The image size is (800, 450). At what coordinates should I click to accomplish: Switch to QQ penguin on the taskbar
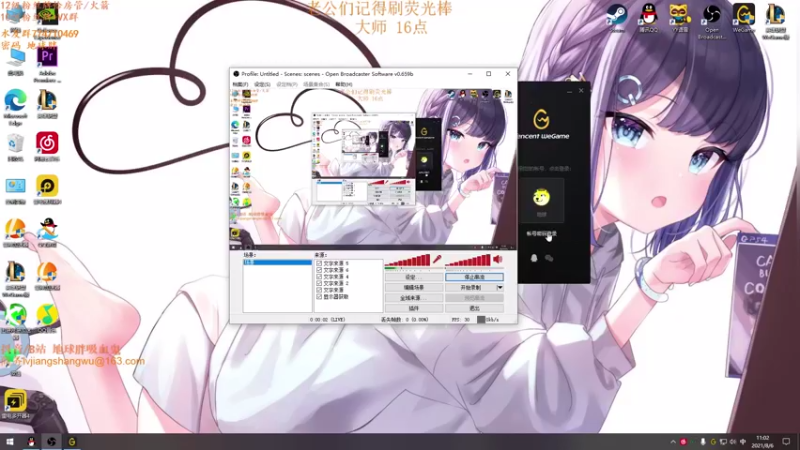point(31,441)
